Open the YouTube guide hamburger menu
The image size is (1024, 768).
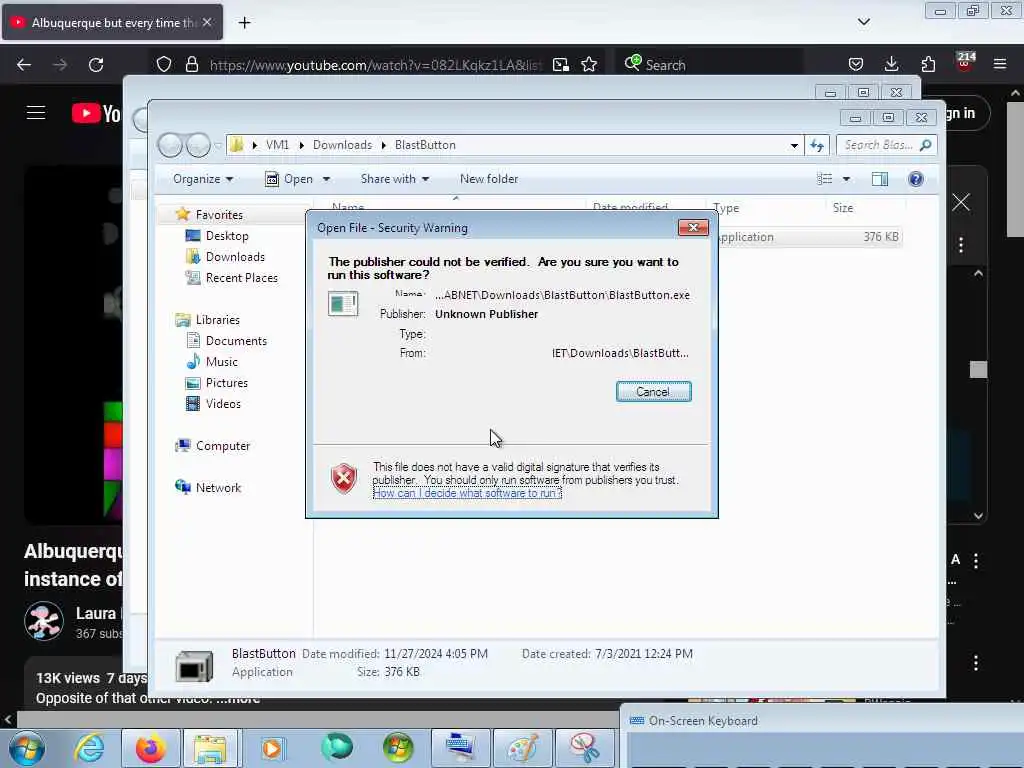coord(36,113)
